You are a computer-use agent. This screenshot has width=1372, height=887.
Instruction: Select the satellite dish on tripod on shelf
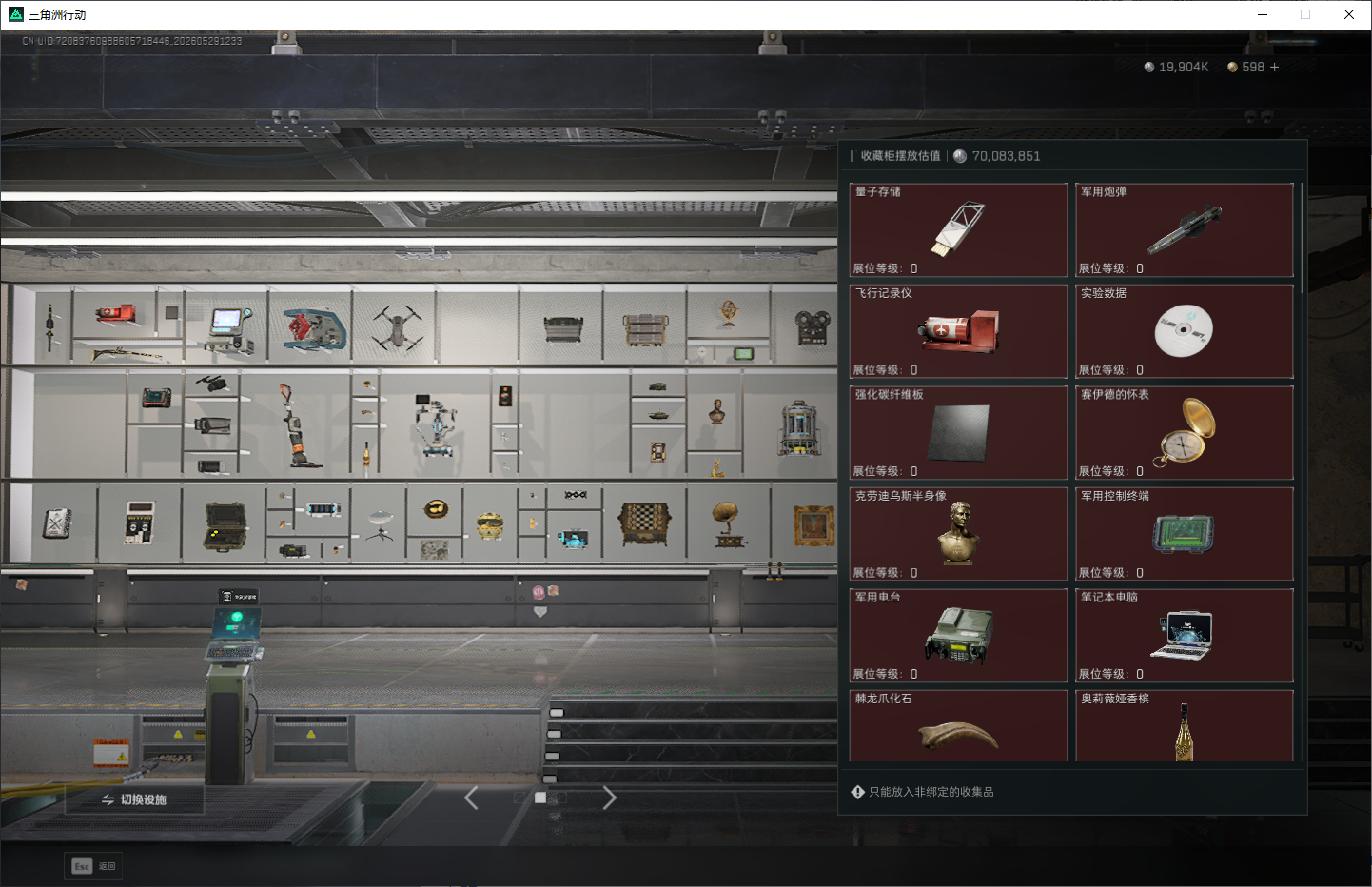(381, 524)
